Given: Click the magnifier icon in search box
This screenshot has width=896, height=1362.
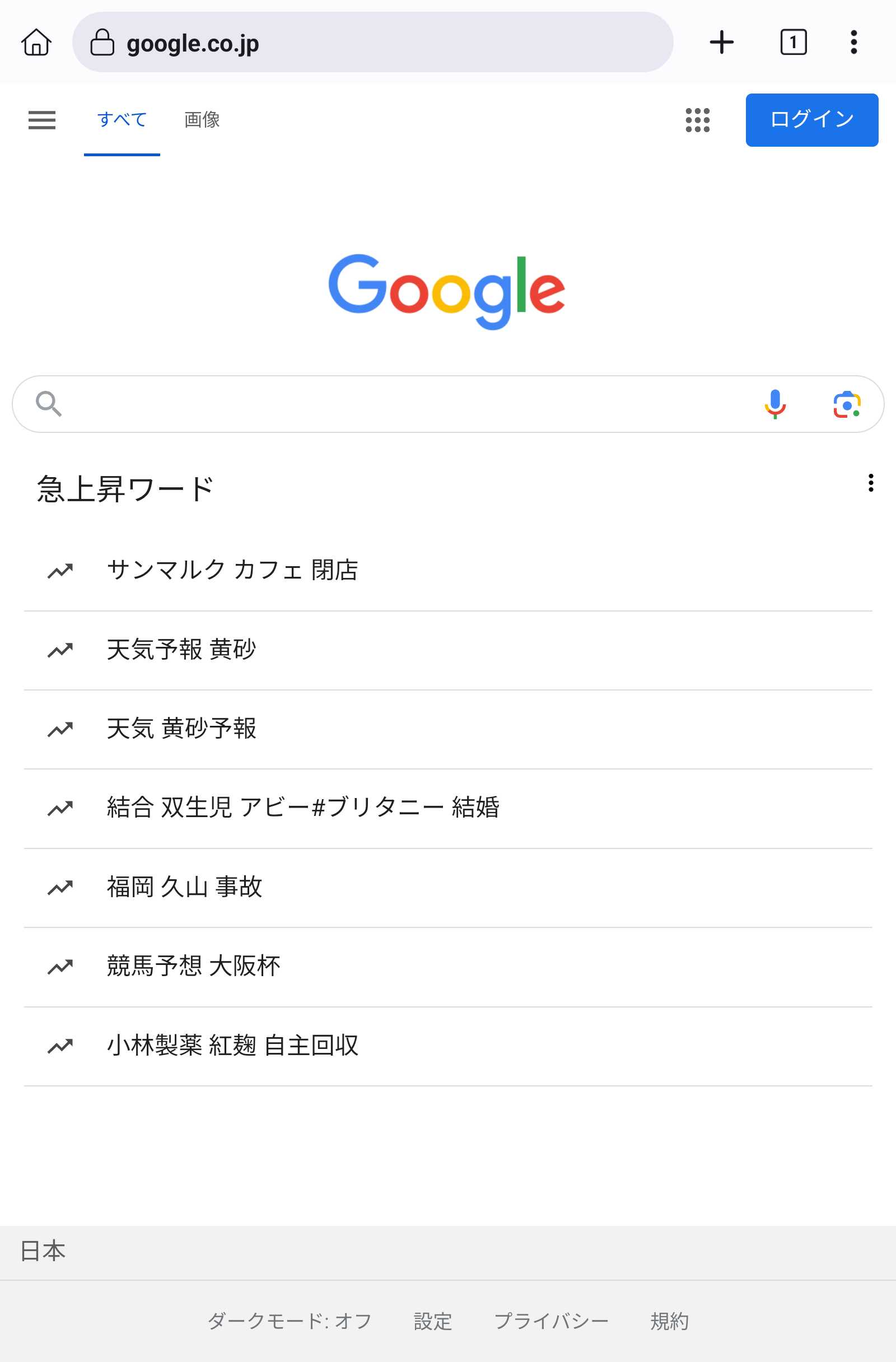Looking at the screenshot, I should tap(49, 404).
